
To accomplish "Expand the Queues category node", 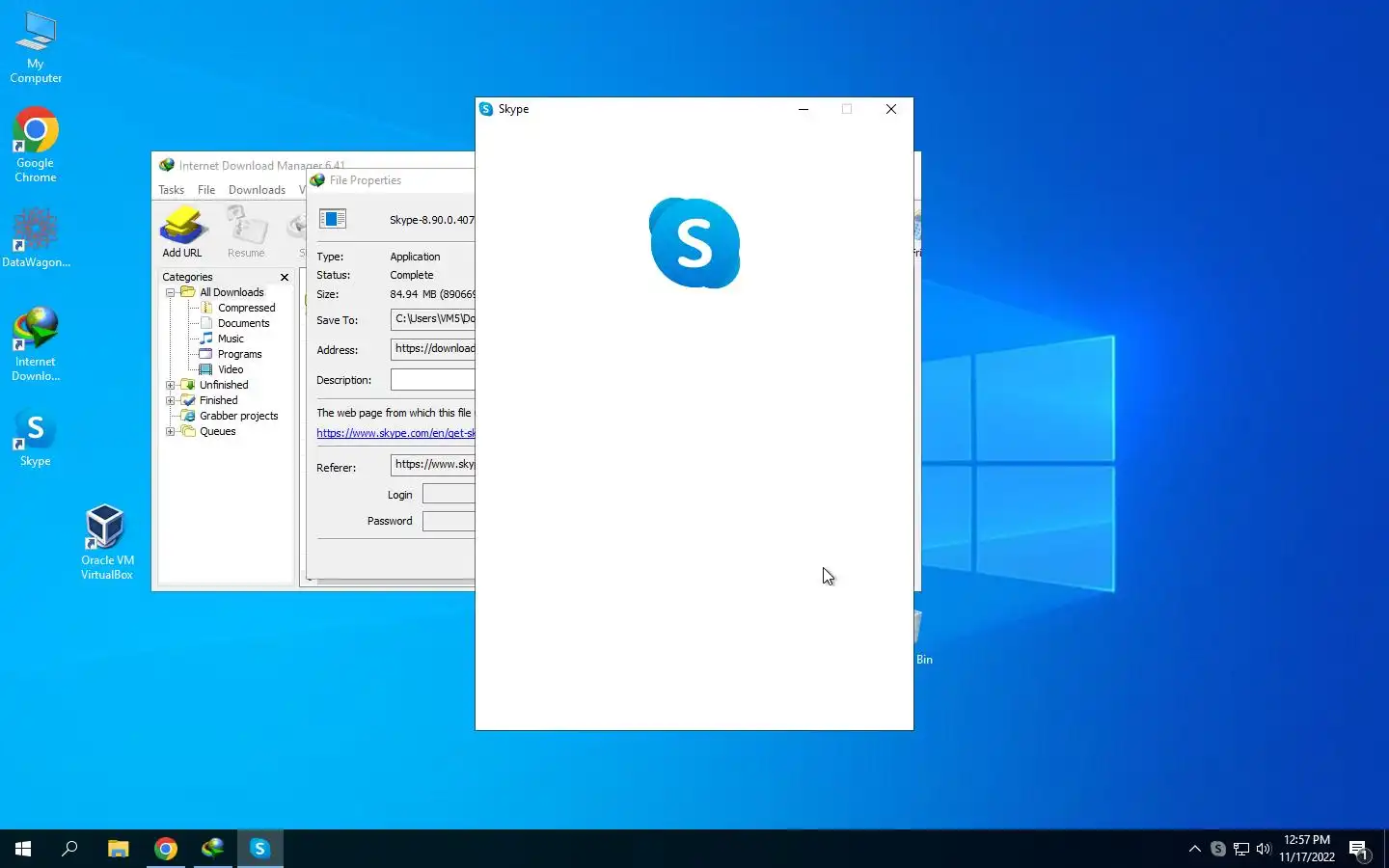I will point(171,431).
